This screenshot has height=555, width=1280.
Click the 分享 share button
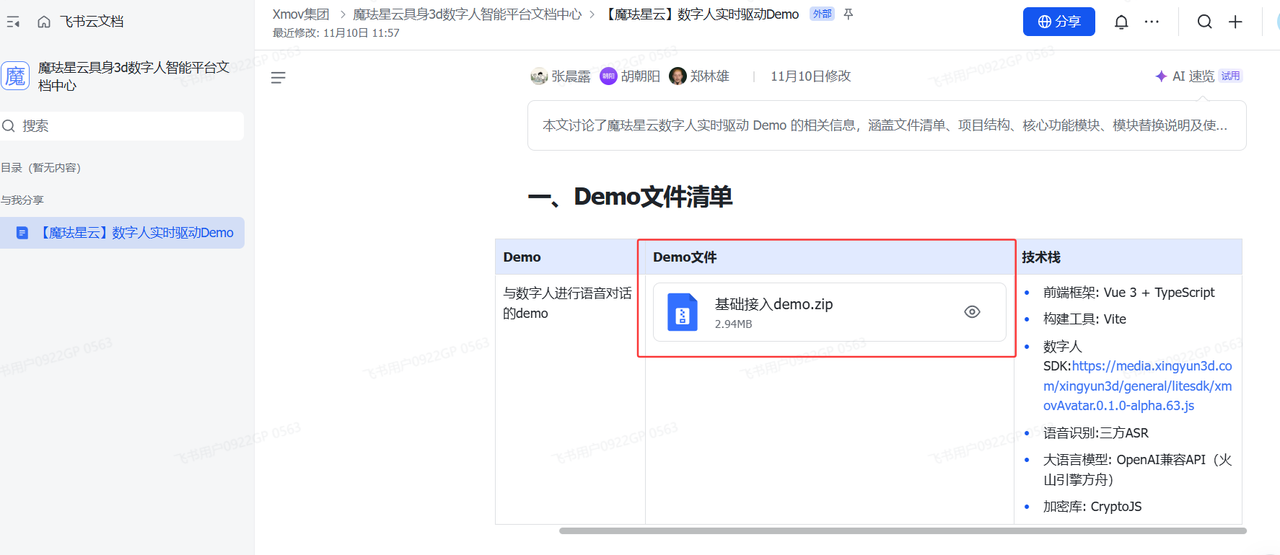(x=1058, y=22)
